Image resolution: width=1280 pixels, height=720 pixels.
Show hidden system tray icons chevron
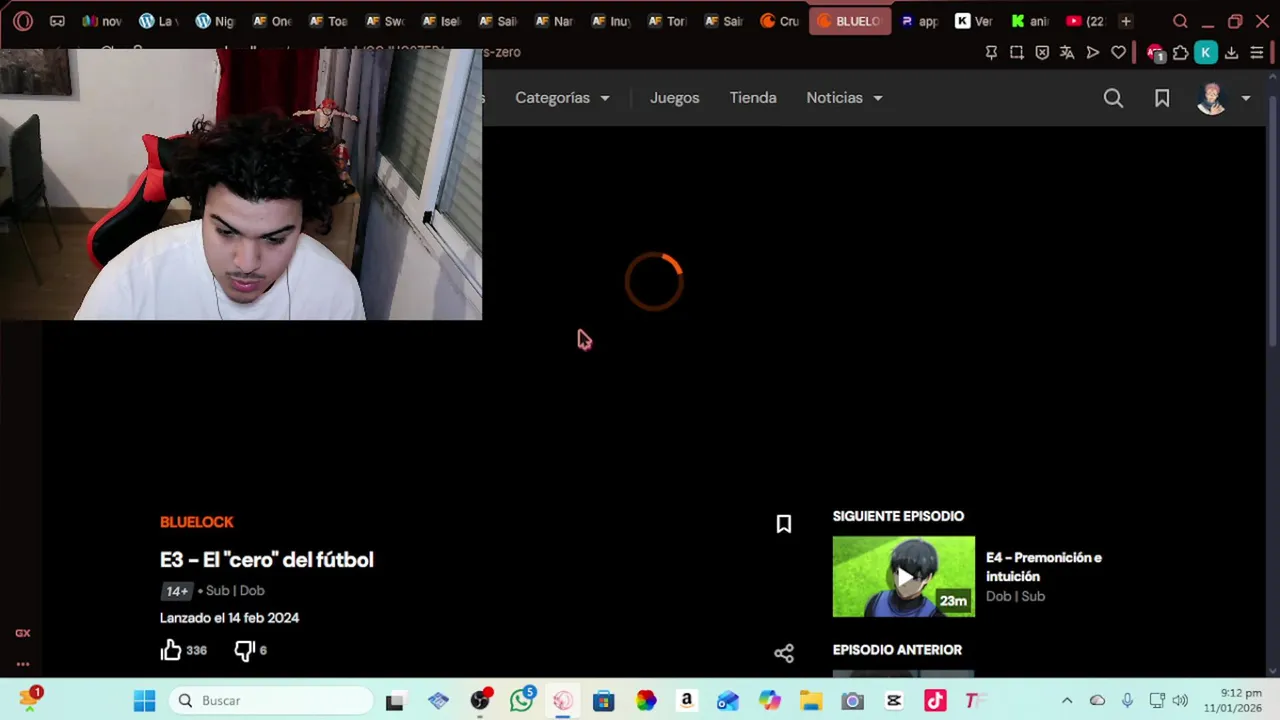click(x=1067, y=701)
